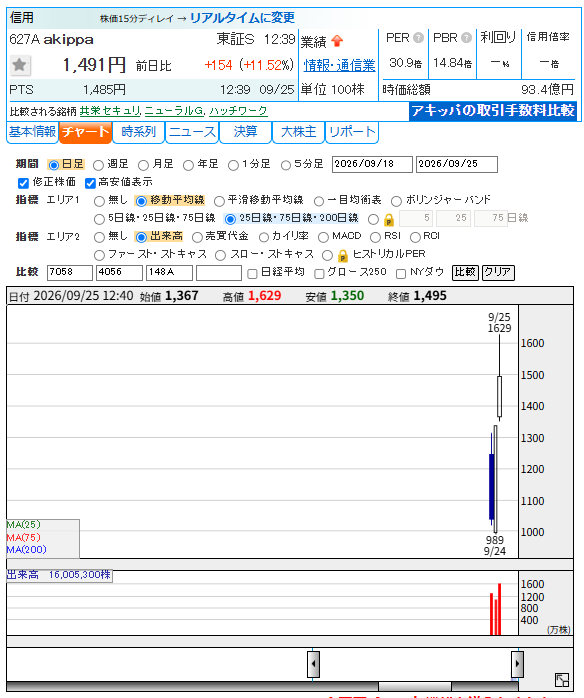Select the 年足 period radio button
The height and width of the screenshot is (698, 584).
(188, 165)
